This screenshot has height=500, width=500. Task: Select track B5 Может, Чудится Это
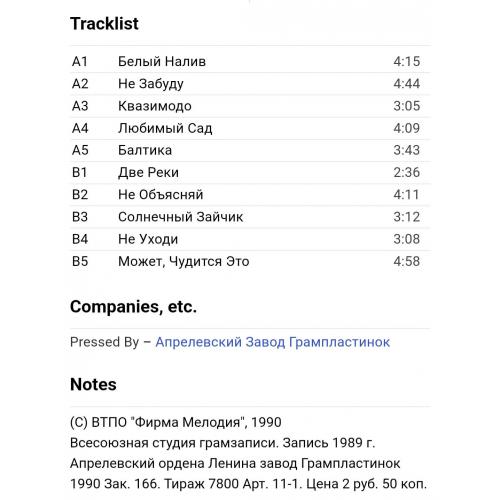click(x=250, y=261)
